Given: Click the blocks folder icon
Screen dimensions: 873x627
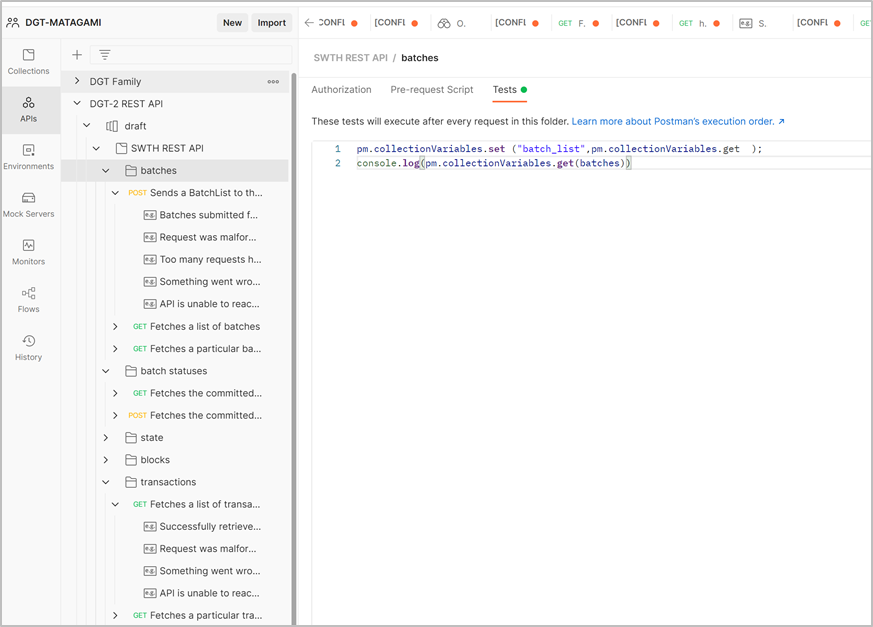Looking at the screenshot, I should tap(131, 460).
